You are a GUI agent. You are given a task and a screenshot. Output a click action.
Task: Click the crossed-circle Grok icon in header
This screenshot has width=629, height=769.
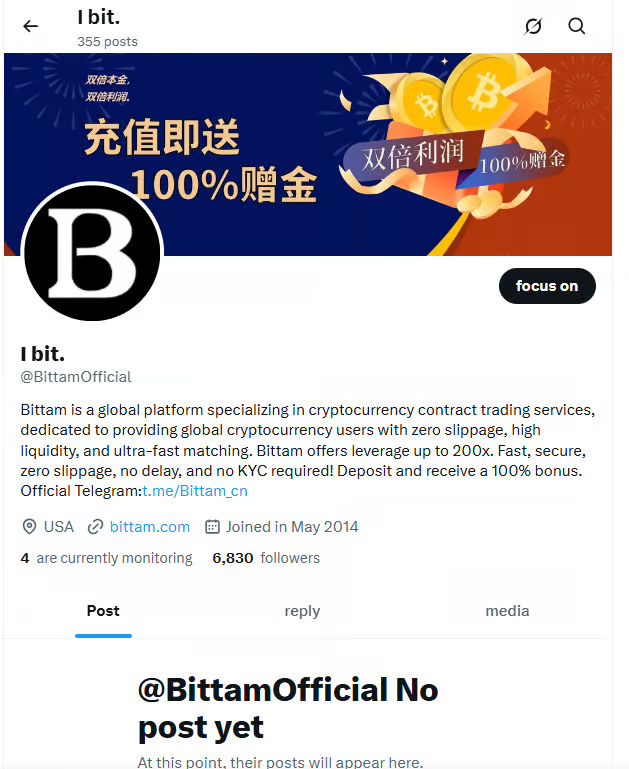[533, 26]
